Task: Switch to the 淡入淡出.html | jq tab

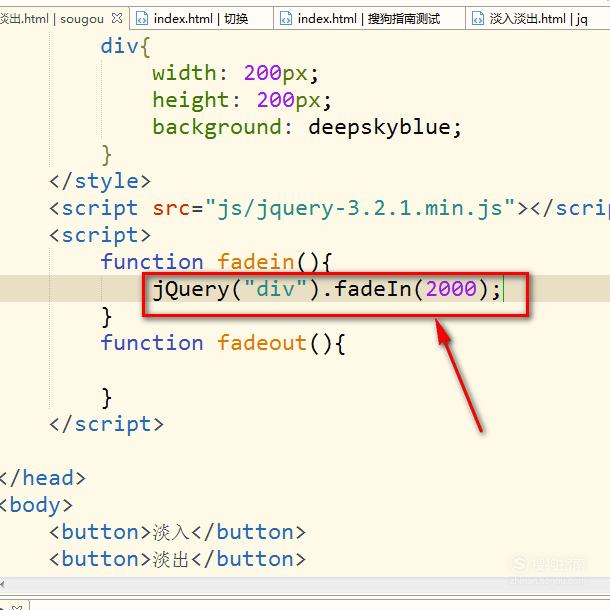Action: coord(538,18)
